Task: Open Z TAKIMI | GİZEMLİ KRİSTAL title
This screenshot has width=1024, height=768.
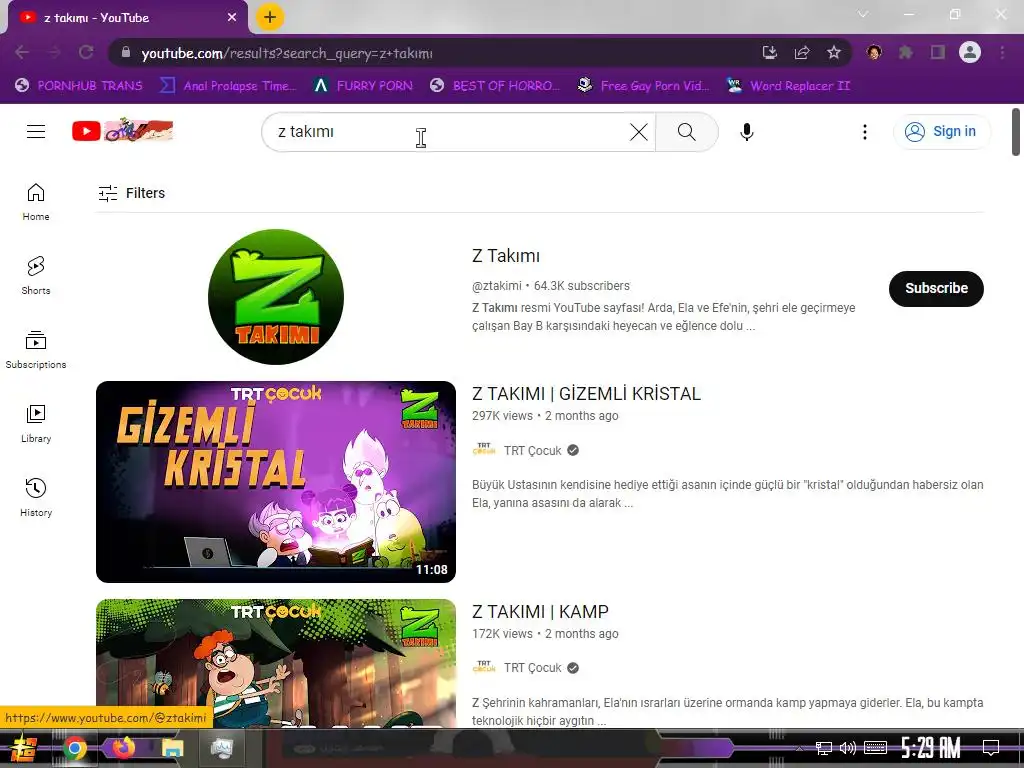Action: coord(586,394)
